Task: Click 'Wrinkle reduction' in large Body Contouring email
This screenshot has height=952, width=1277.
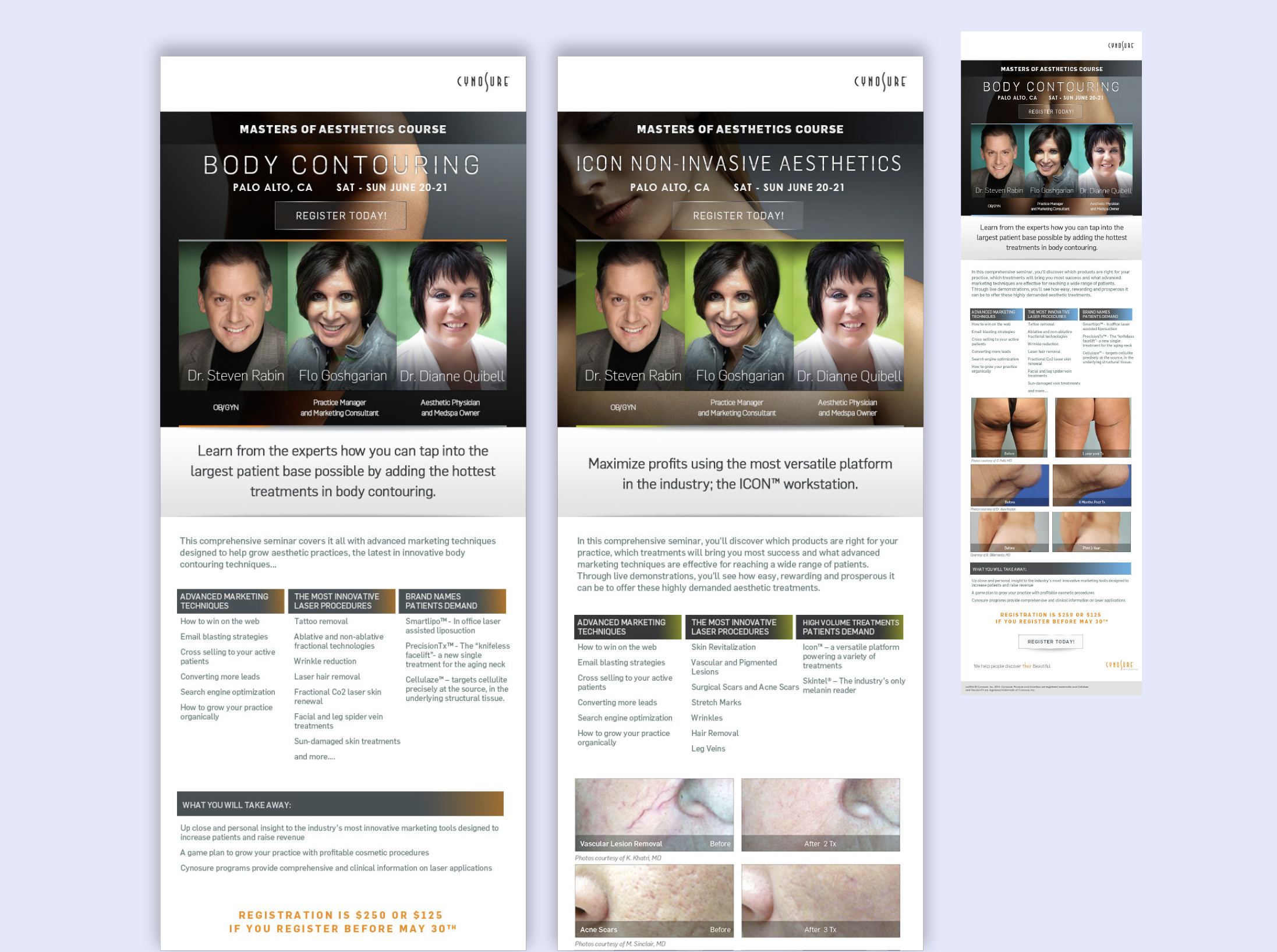Action: [x=325, y=661]
